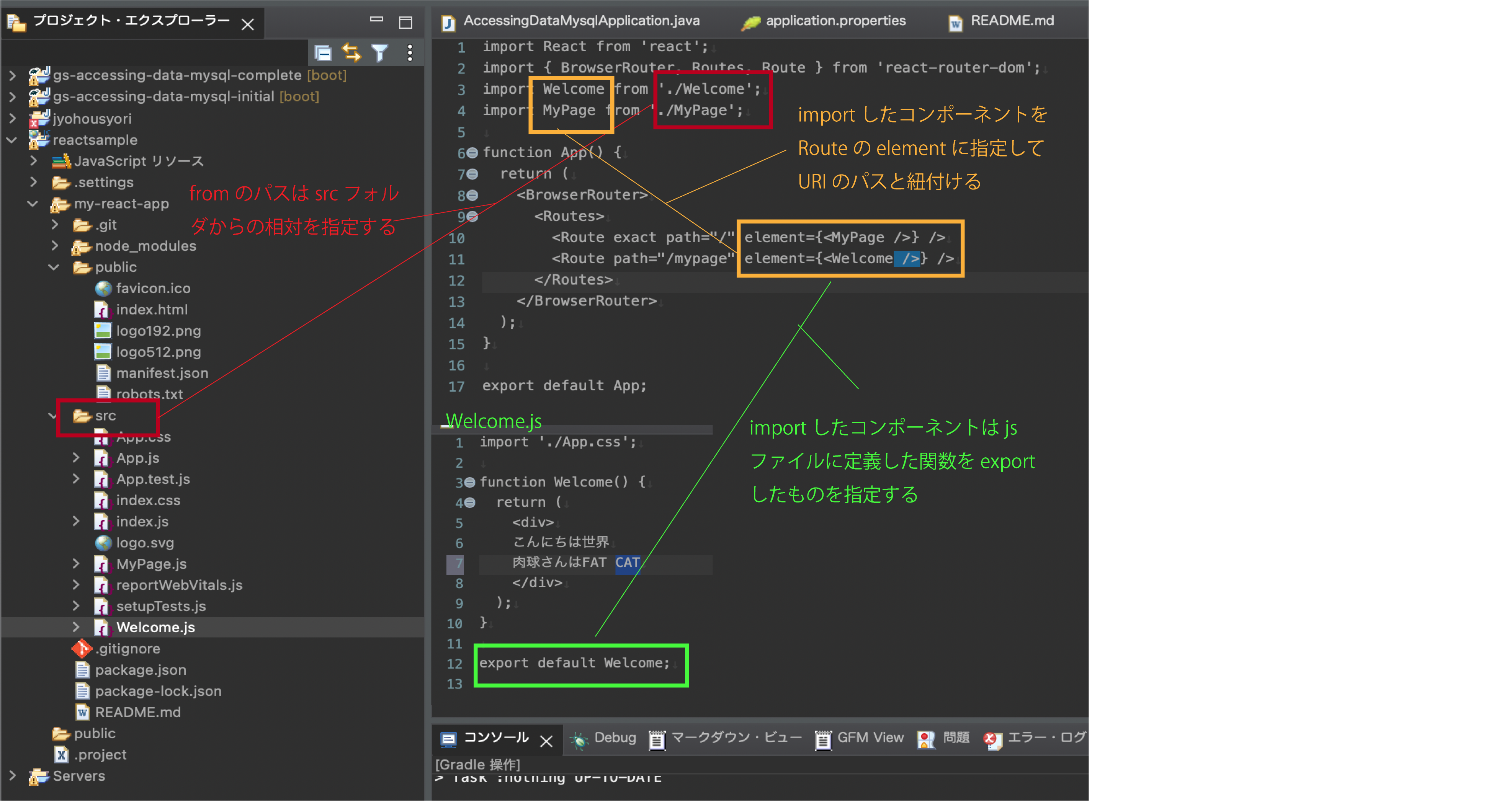Screen dimensions: 1512x801
Task: Switch to the README.md editor tab
Action: click(1011, 21)
